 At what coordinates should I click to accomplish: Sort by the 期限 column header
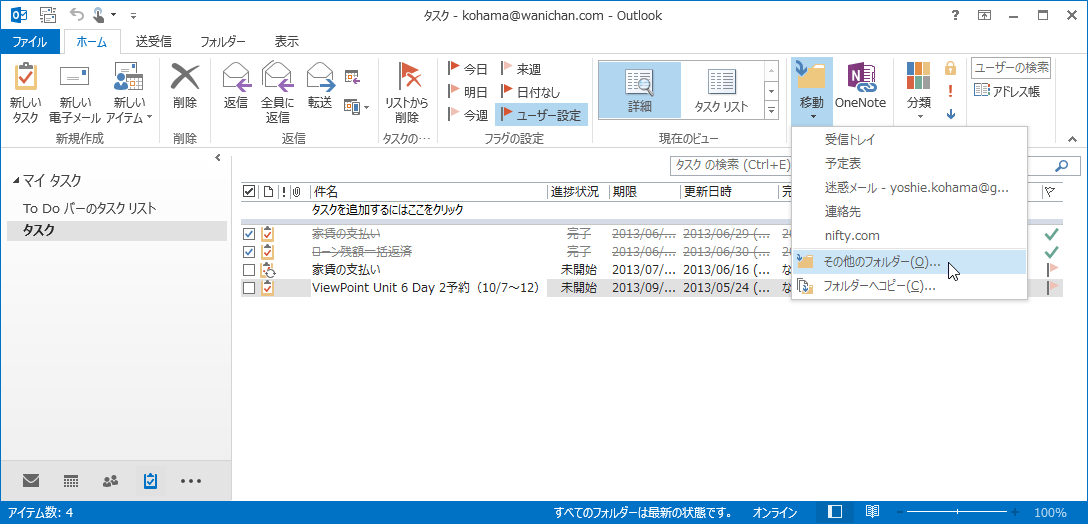tap(644, 192)
